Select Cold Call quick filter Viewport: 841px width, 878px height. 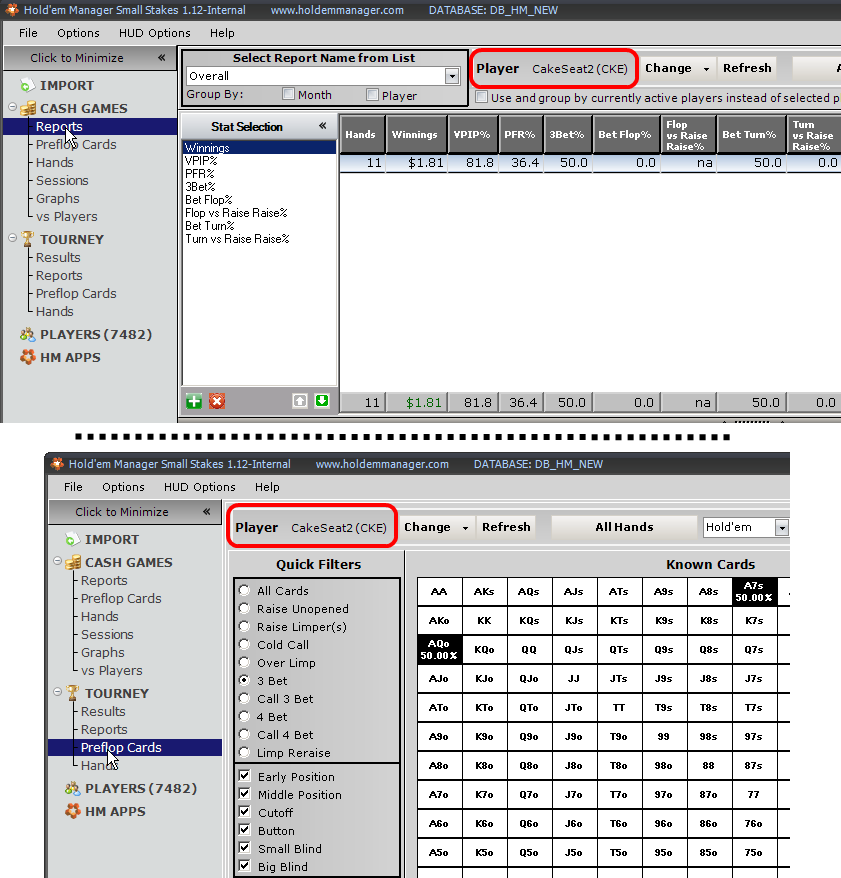click(x=244, y=644)
